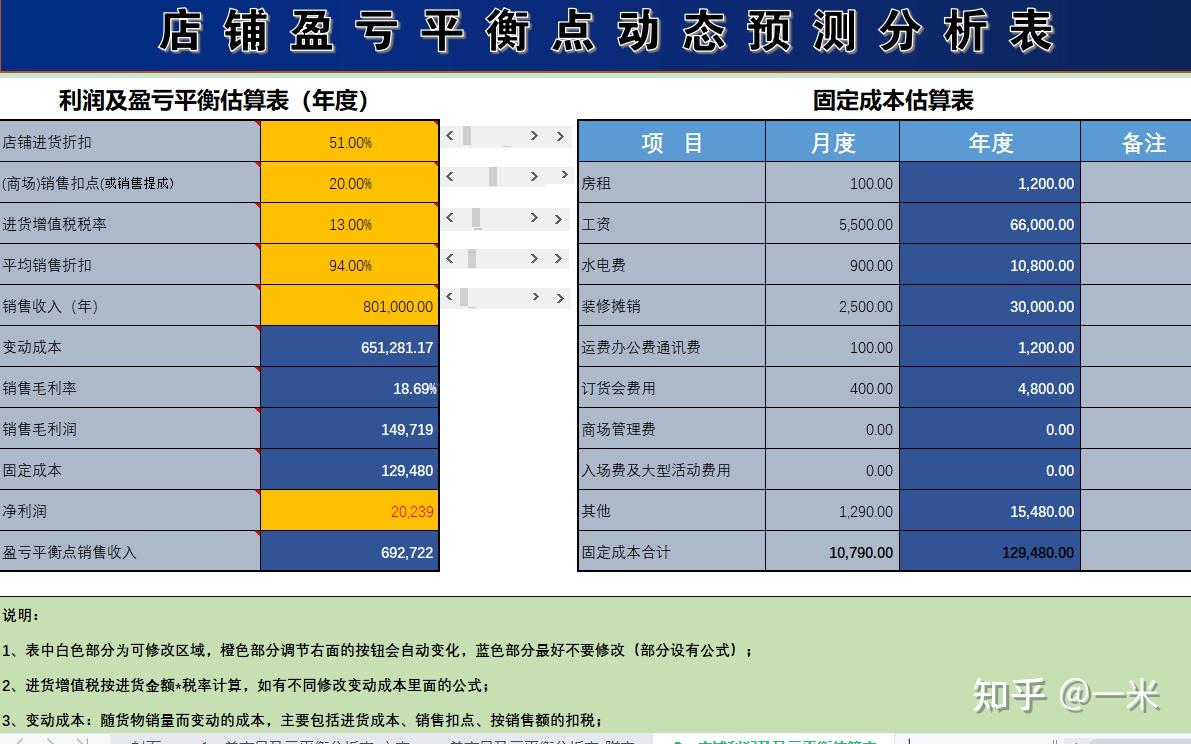Click left arrow on 平均销售折扣 scrollbar
The image size is (1191, 744).
(452, 257)
